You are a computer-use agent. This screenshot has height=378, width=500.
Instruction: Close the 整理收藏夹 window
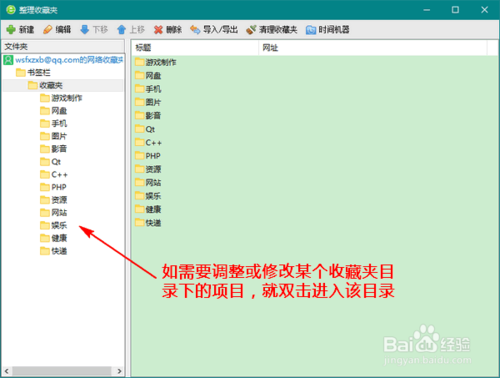click(x=485, y=10)
